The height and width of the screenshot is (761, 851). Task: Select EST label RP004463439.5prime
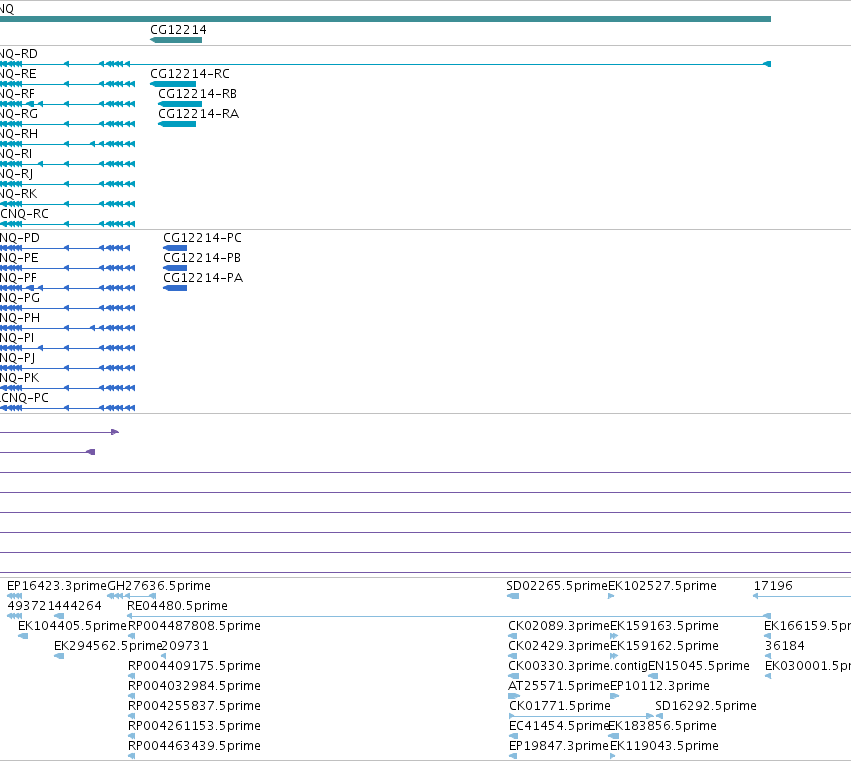coord(194,746)
